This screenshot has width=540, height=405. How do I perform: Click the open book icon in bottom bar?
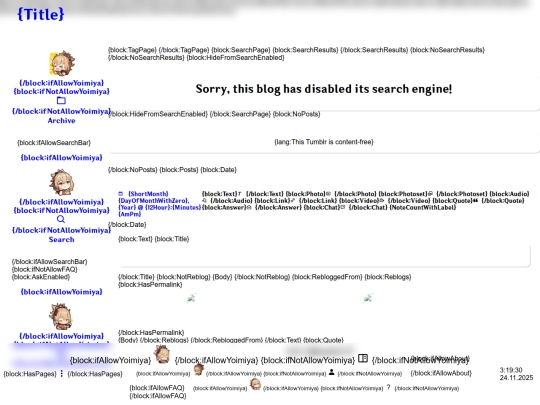tap(363, 359)
